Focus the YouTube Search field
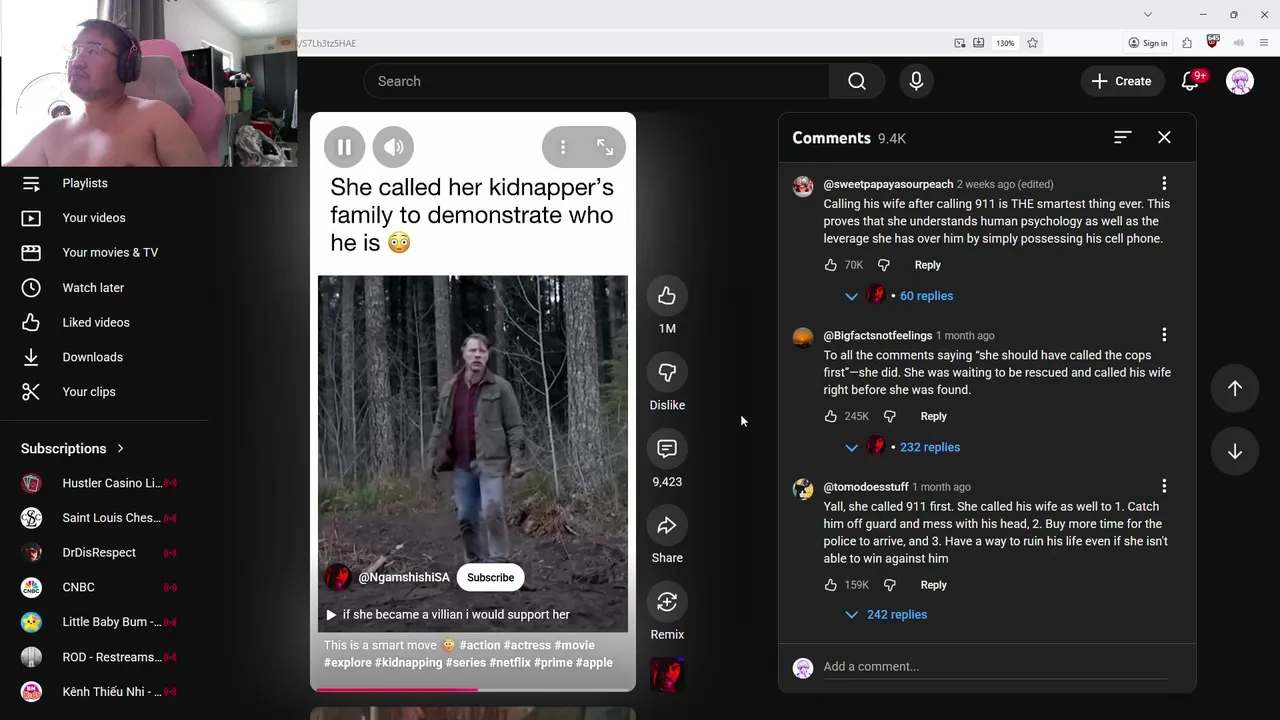The height and width of the screenshot is (720, 1280). tap(597, 81)
